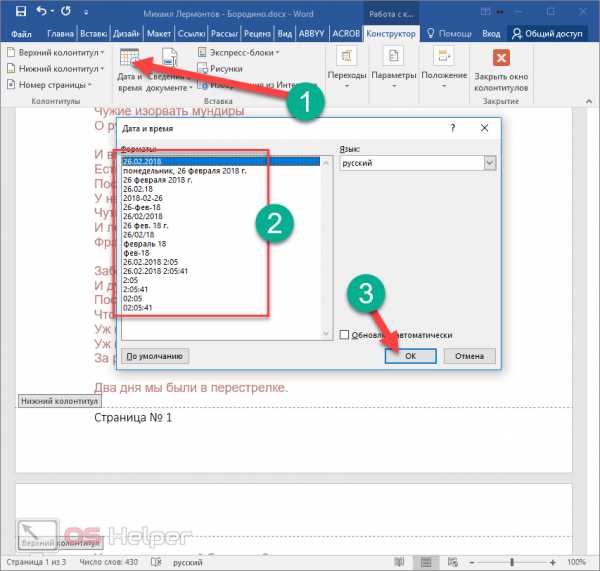The height and width of the screenshot is (571, 600).
Task: Switch to Read Mode view icon
Action: point(399,562)
